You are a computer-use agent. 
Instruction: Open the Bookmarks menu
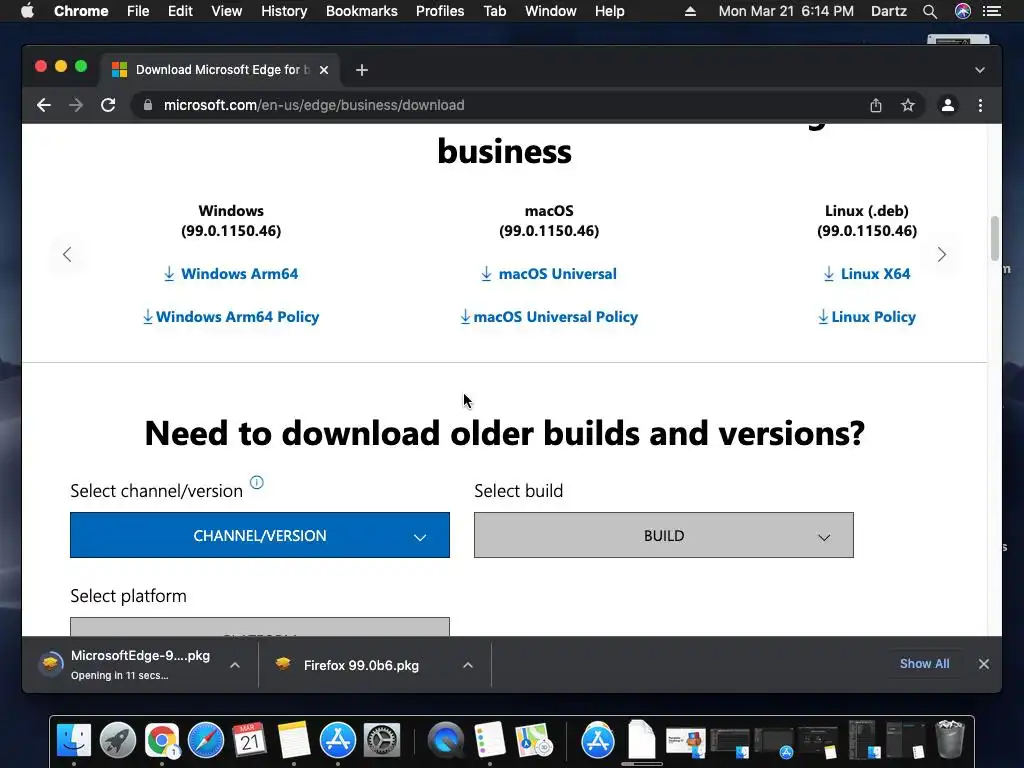362,11
